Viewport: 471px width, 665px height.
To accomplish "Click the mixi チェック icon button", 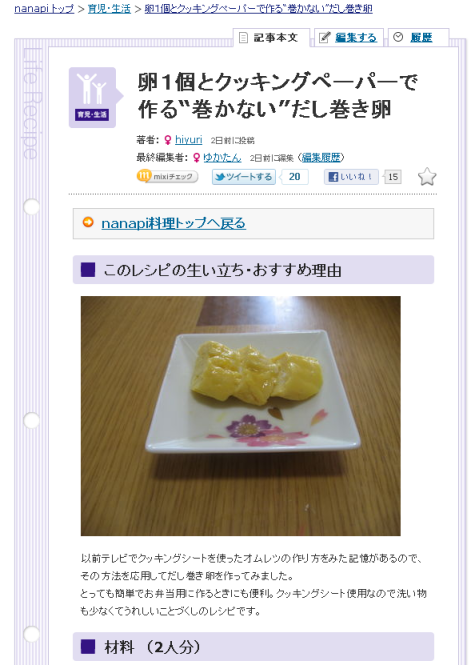I will [167, 176].
